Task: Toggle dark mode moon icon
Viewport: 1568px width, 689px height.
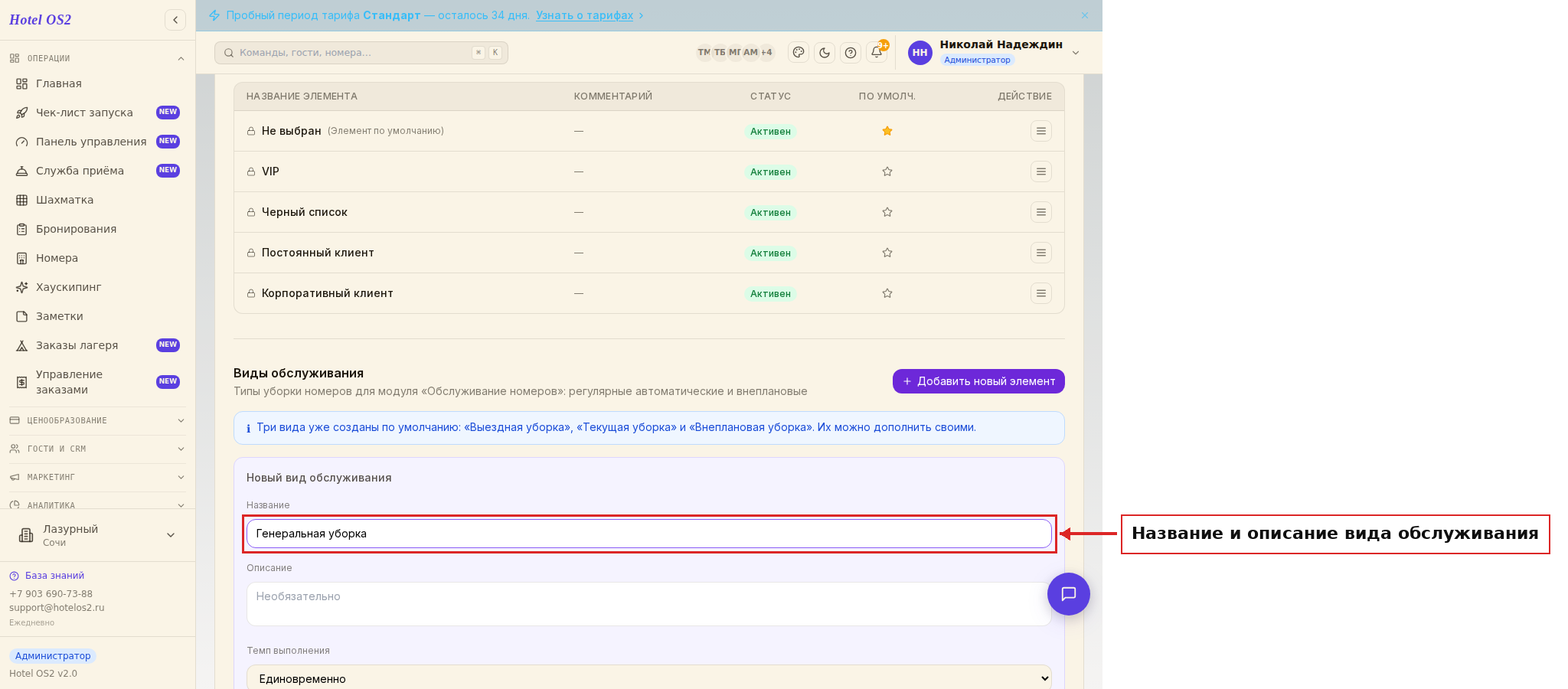Action: point(825,53)
